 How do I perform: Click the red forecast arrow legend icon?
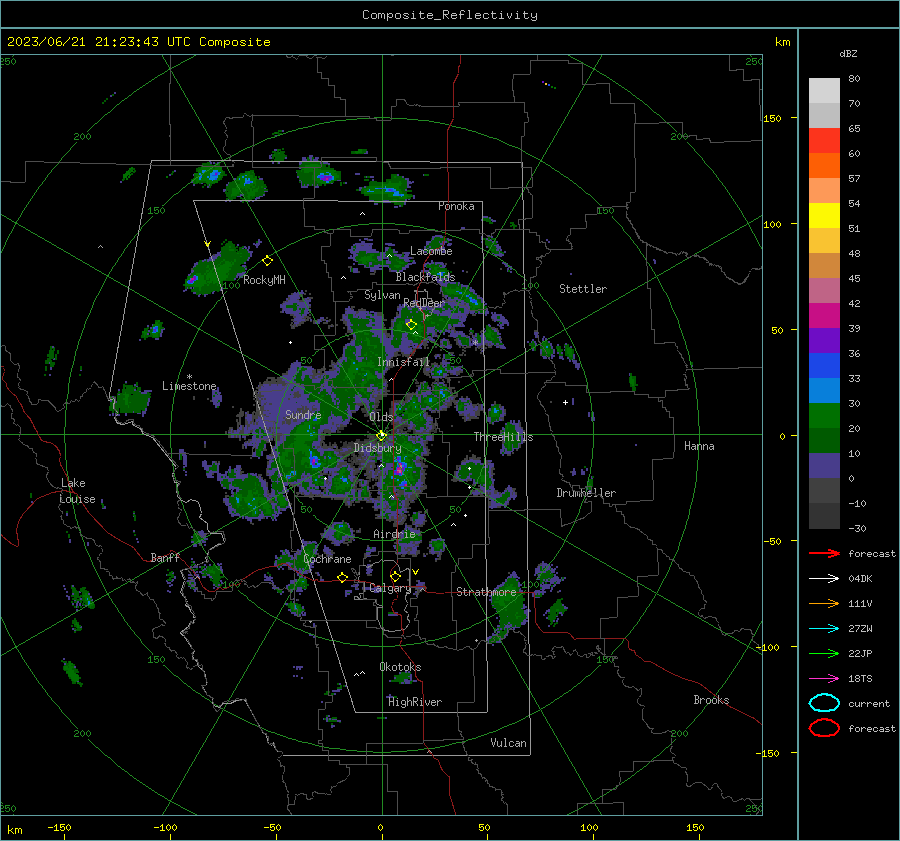pos(824,553)
